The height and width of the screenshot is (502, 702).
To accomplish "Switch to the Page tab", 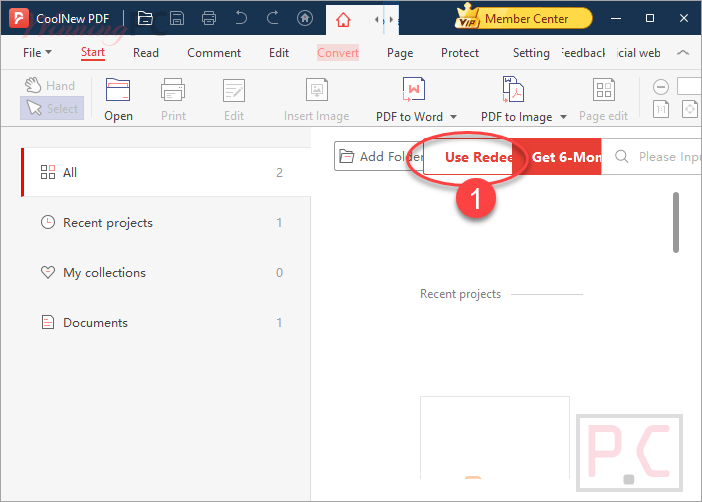I will click(x=400, y=53).
